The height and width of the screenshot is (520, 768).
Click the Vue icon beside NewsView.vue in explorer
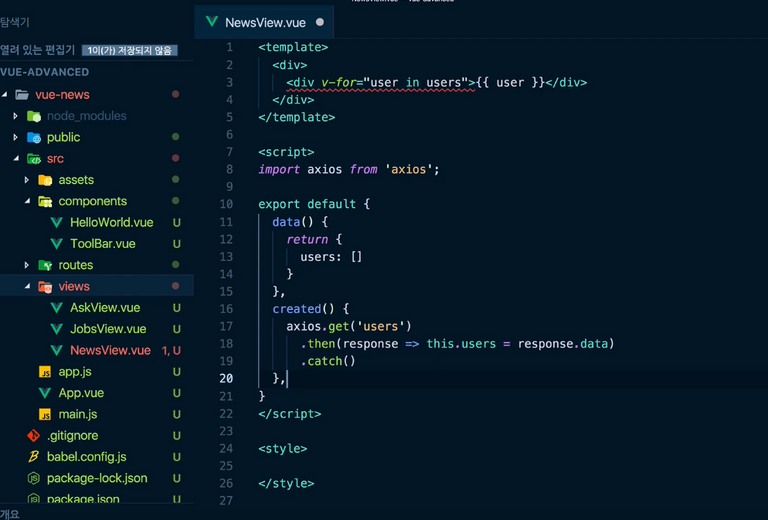point(57,351)
